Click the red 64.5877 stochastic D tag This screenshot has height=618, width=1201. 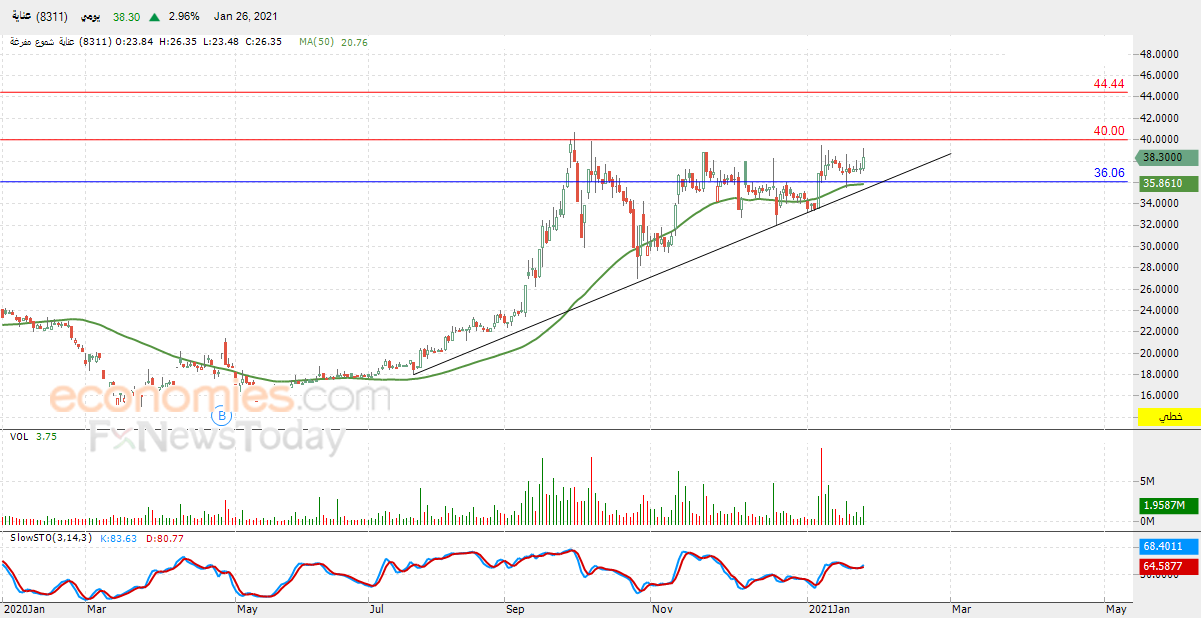[1167, 567]
